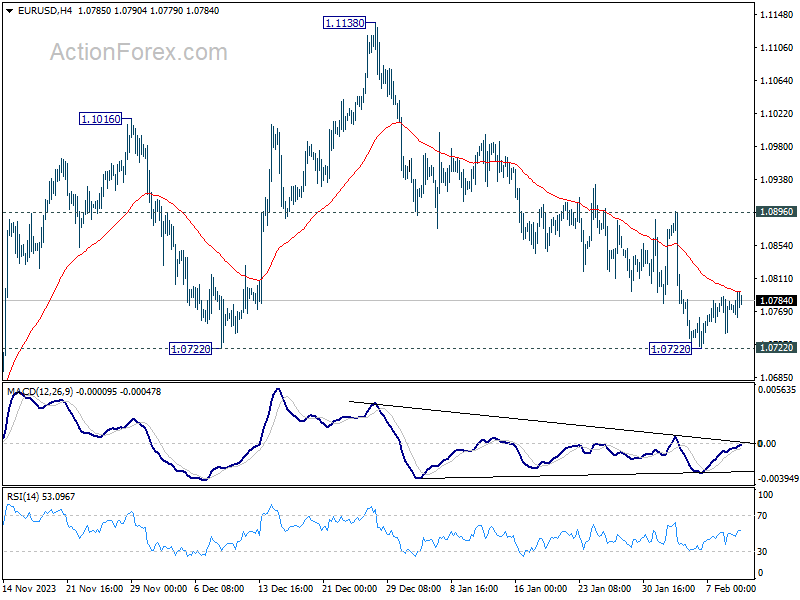
Task: Select the 1.10160 peak price label
Action: point(101,119)
